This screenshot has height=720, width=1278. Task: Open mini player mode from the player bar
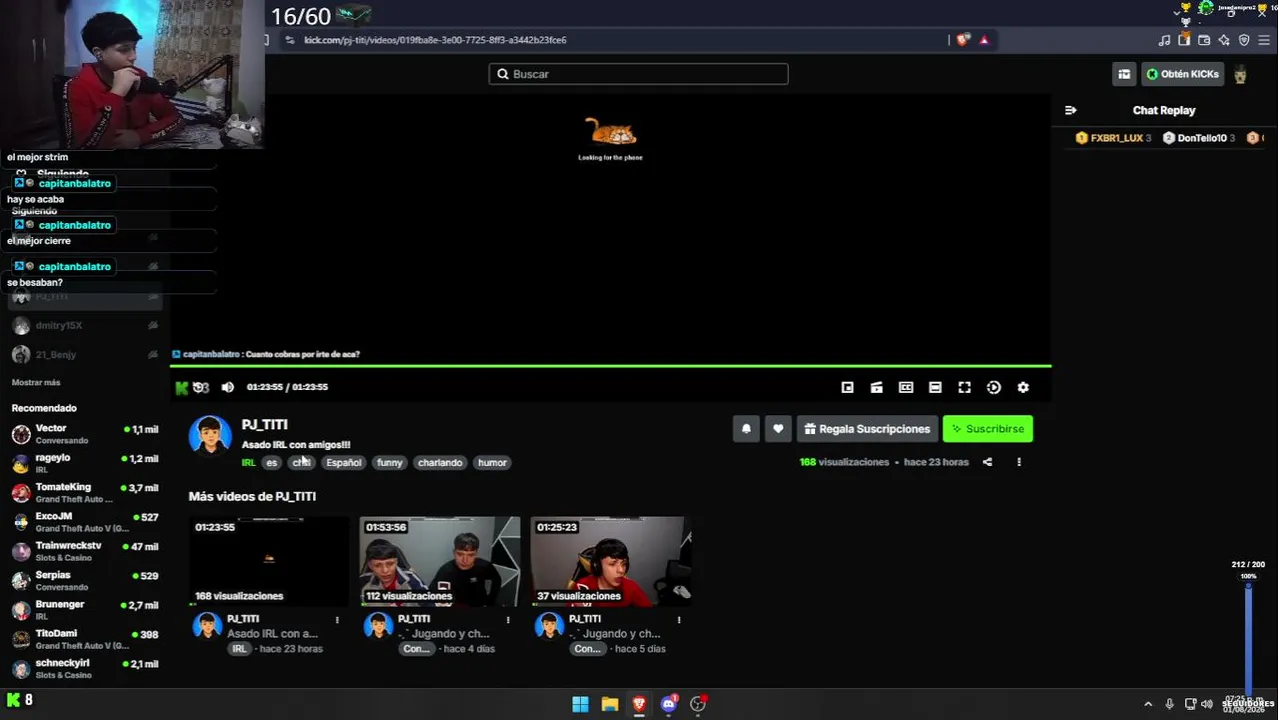pos(847,388)
